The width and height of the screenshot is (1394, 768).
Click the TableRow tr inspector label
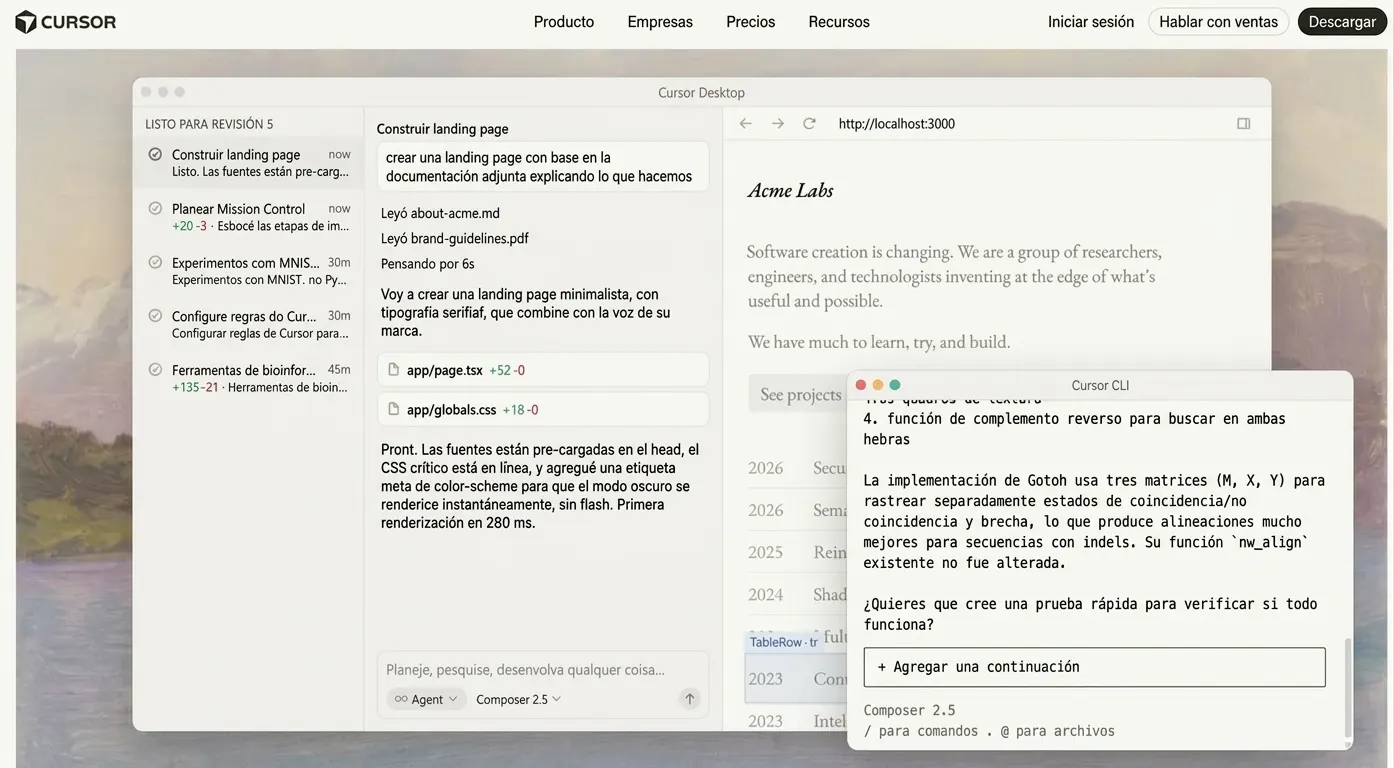click(783, 642)
